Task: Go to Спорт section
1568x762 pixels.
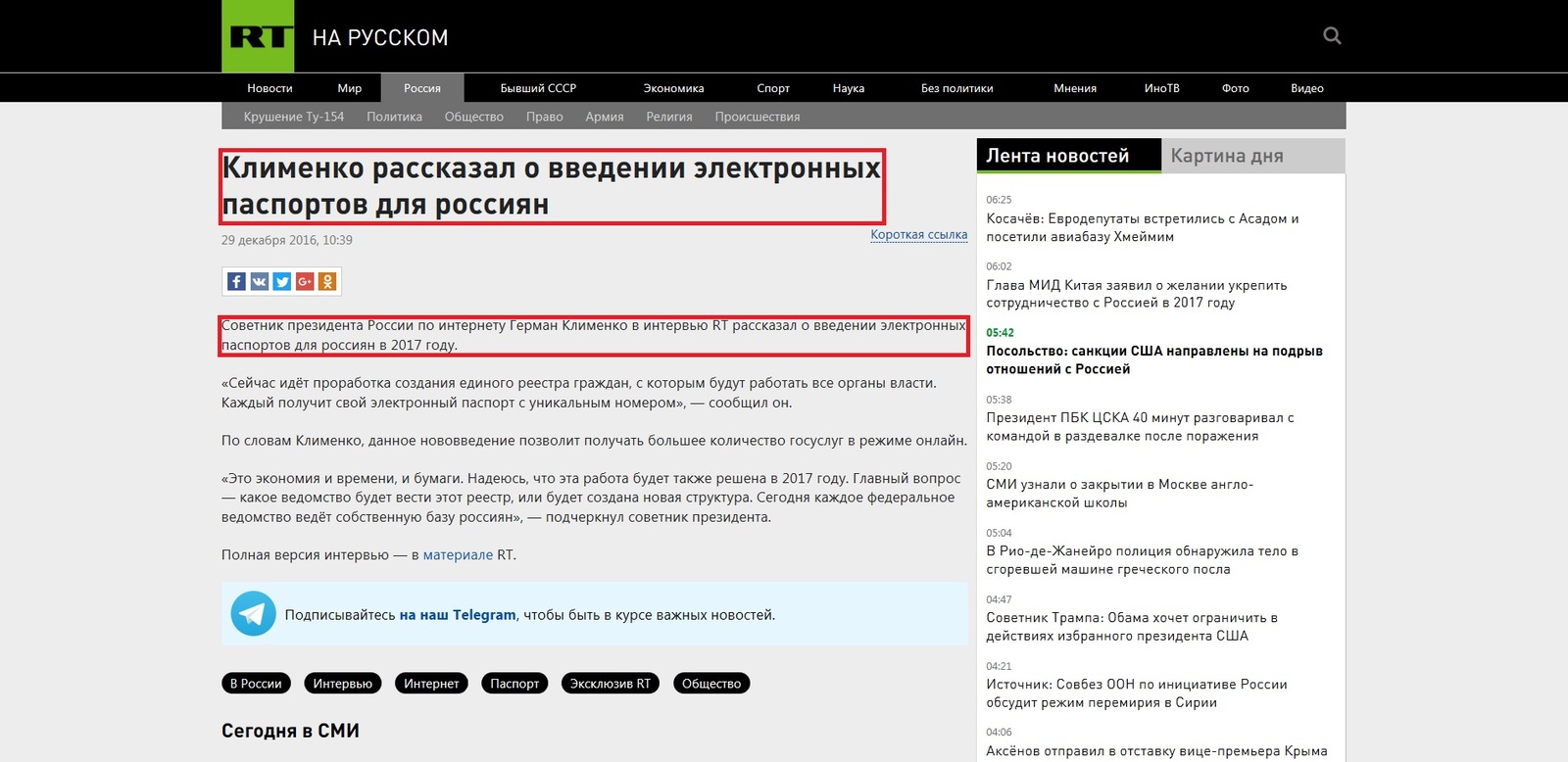Action: (773, 88)
